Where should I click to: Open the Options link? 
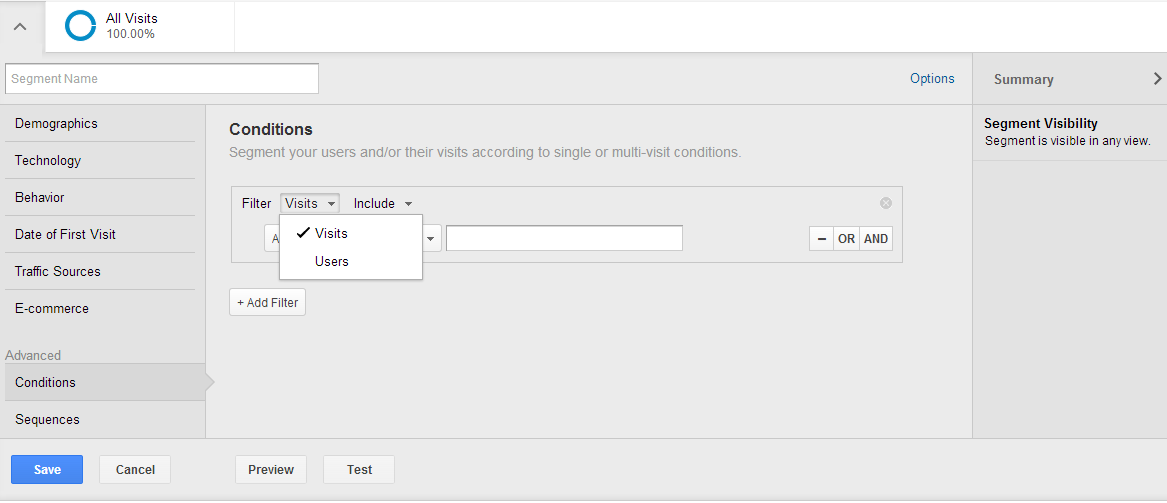pos(932,78)
